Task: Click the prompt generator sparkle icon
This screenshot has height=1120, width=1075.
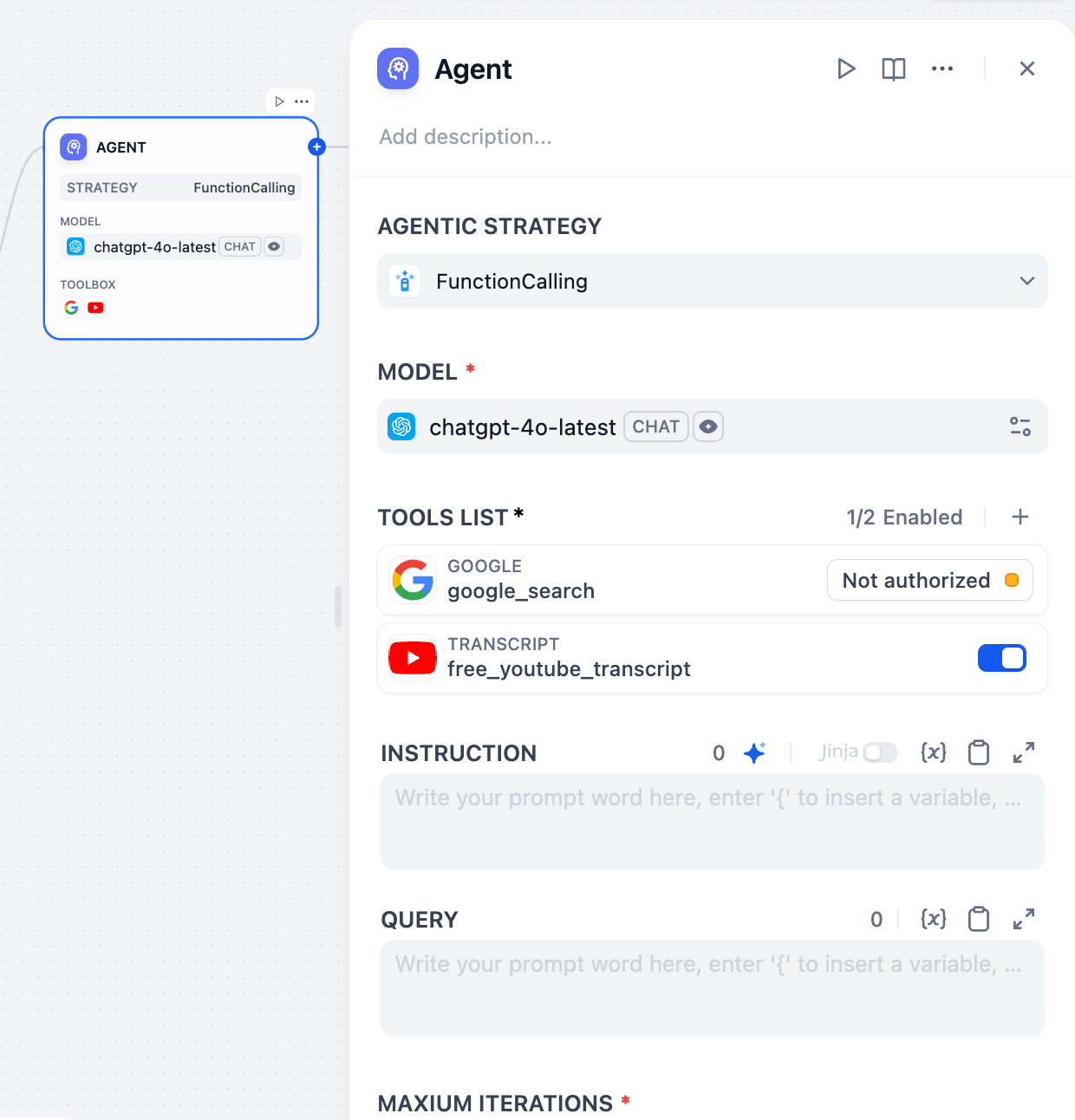Action: 754,752
